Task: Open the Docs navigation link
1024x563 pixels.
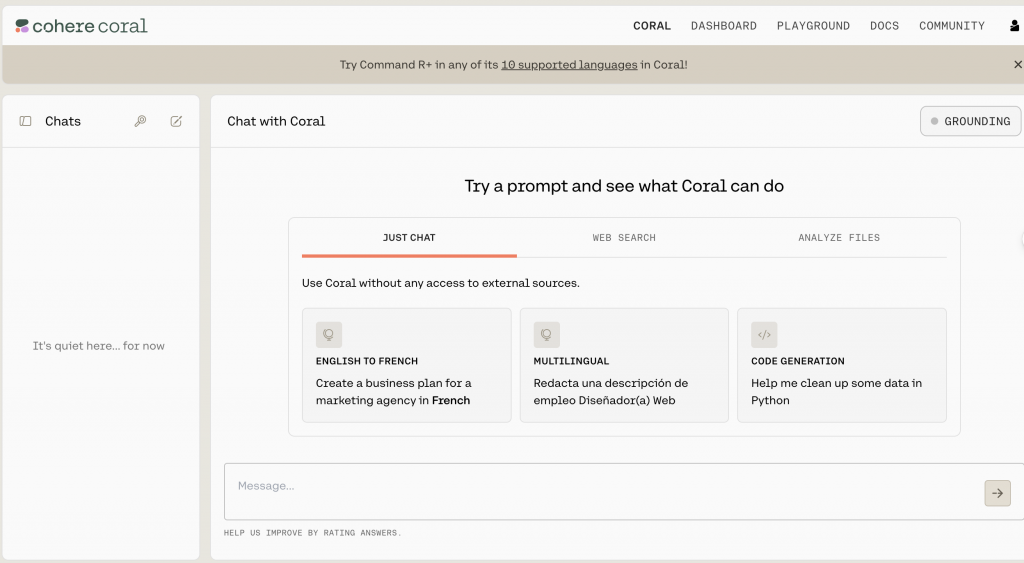Action: point(884,26)
